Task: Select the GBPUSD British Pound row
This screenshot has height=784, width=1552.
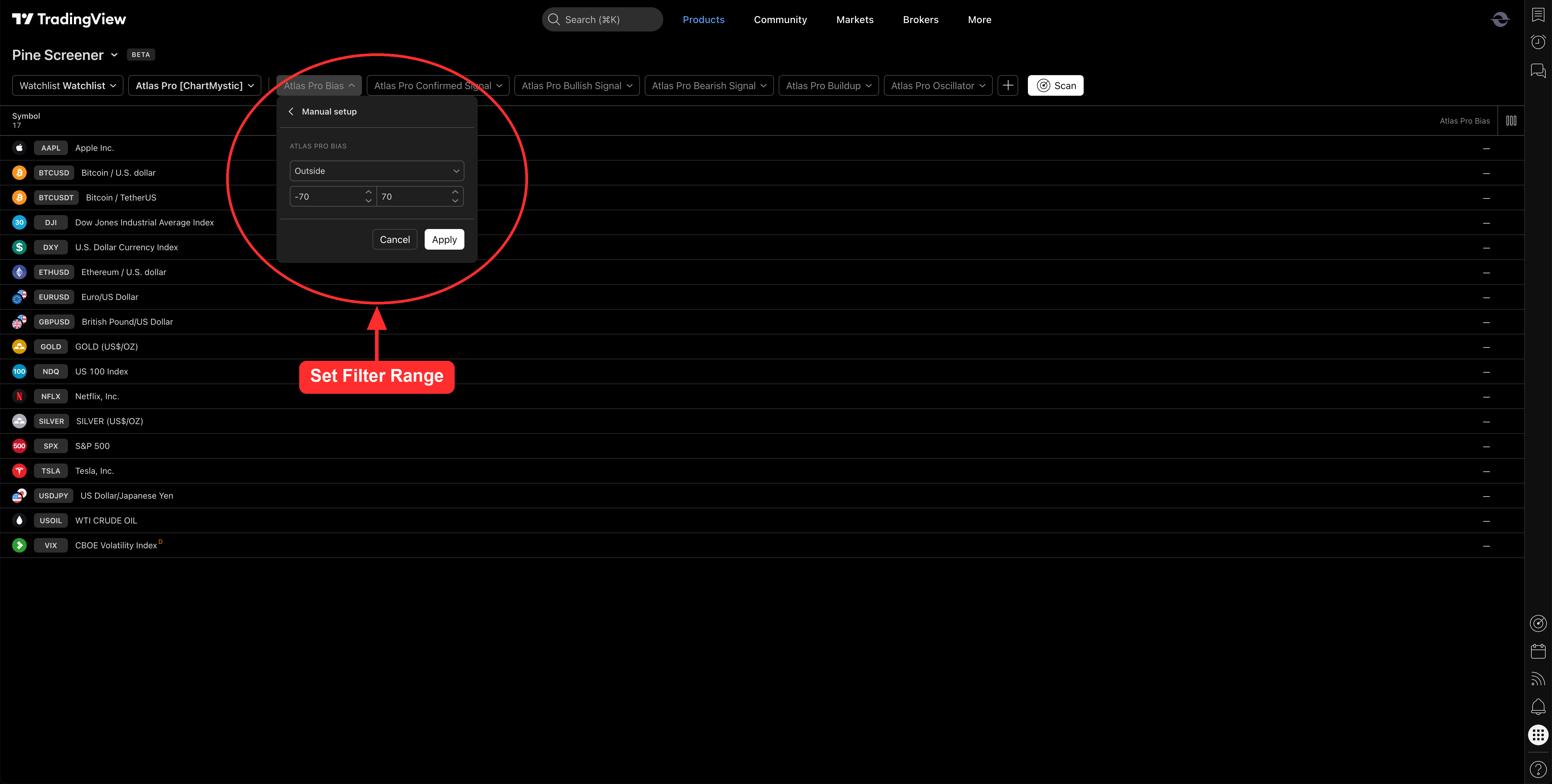Action: coord(762,322)
